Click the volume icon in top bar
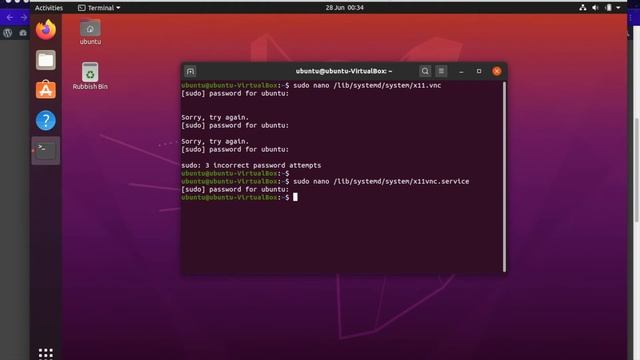Screen dimensions: 640x360 (596, 8)
